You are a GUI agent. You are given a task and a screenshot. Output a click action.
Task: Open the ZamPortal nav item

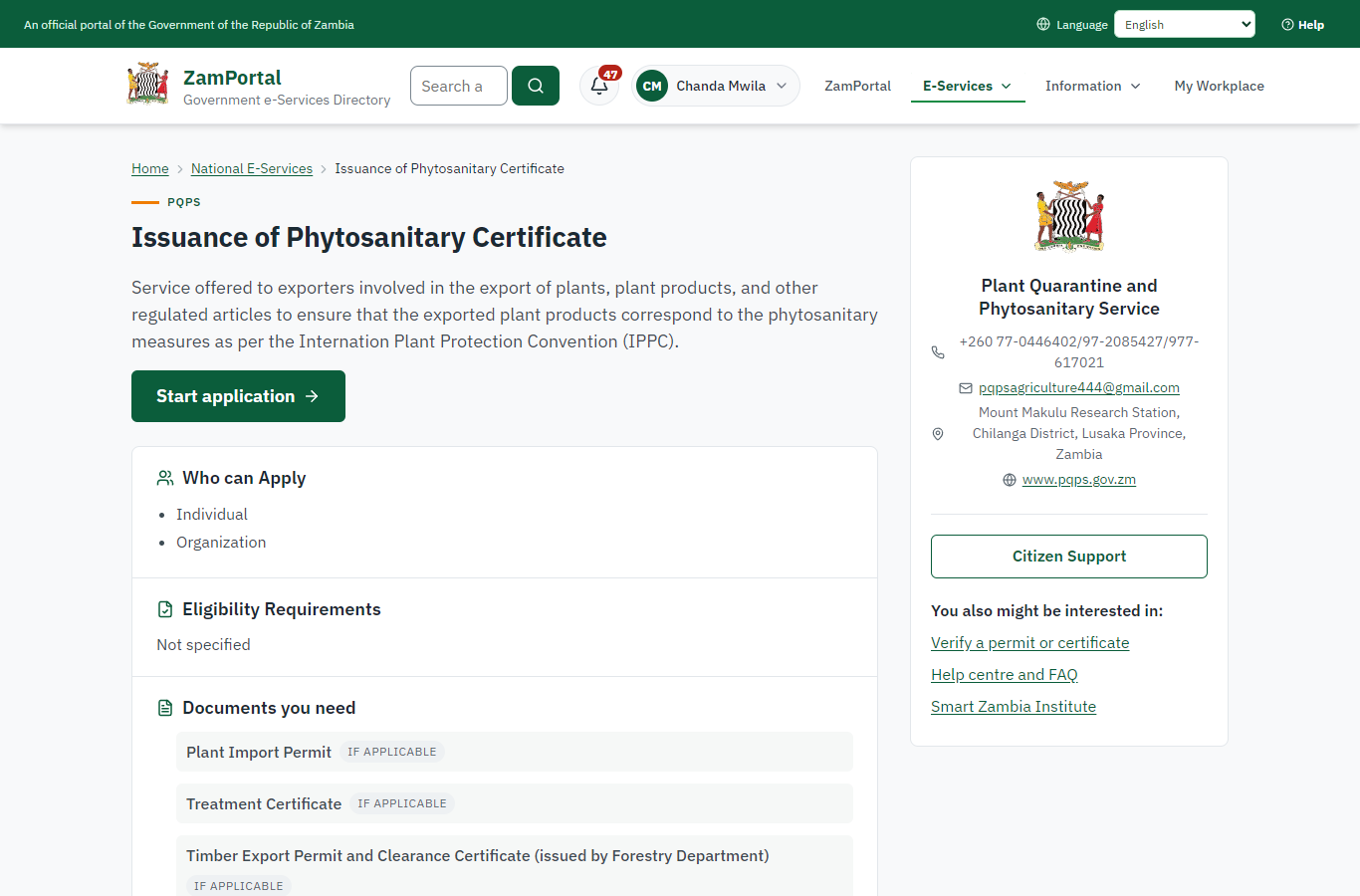pyautogui.click(x=857, y=86)
